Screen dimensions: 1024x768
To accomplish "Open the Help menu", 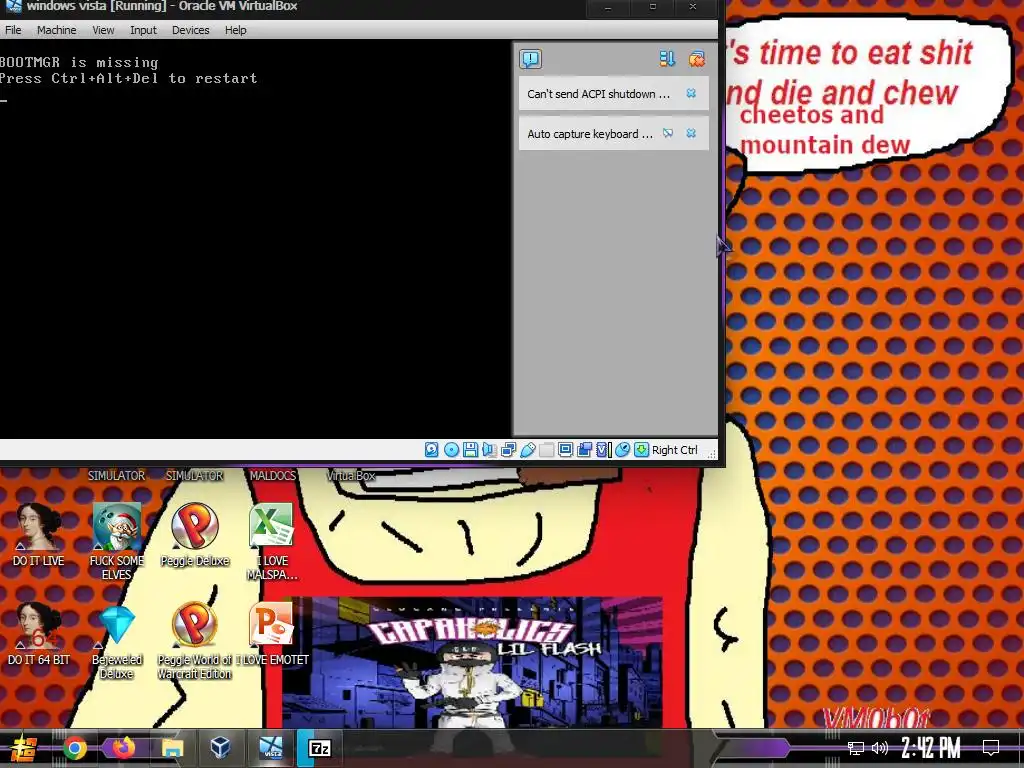I will (x=235, y=30).
